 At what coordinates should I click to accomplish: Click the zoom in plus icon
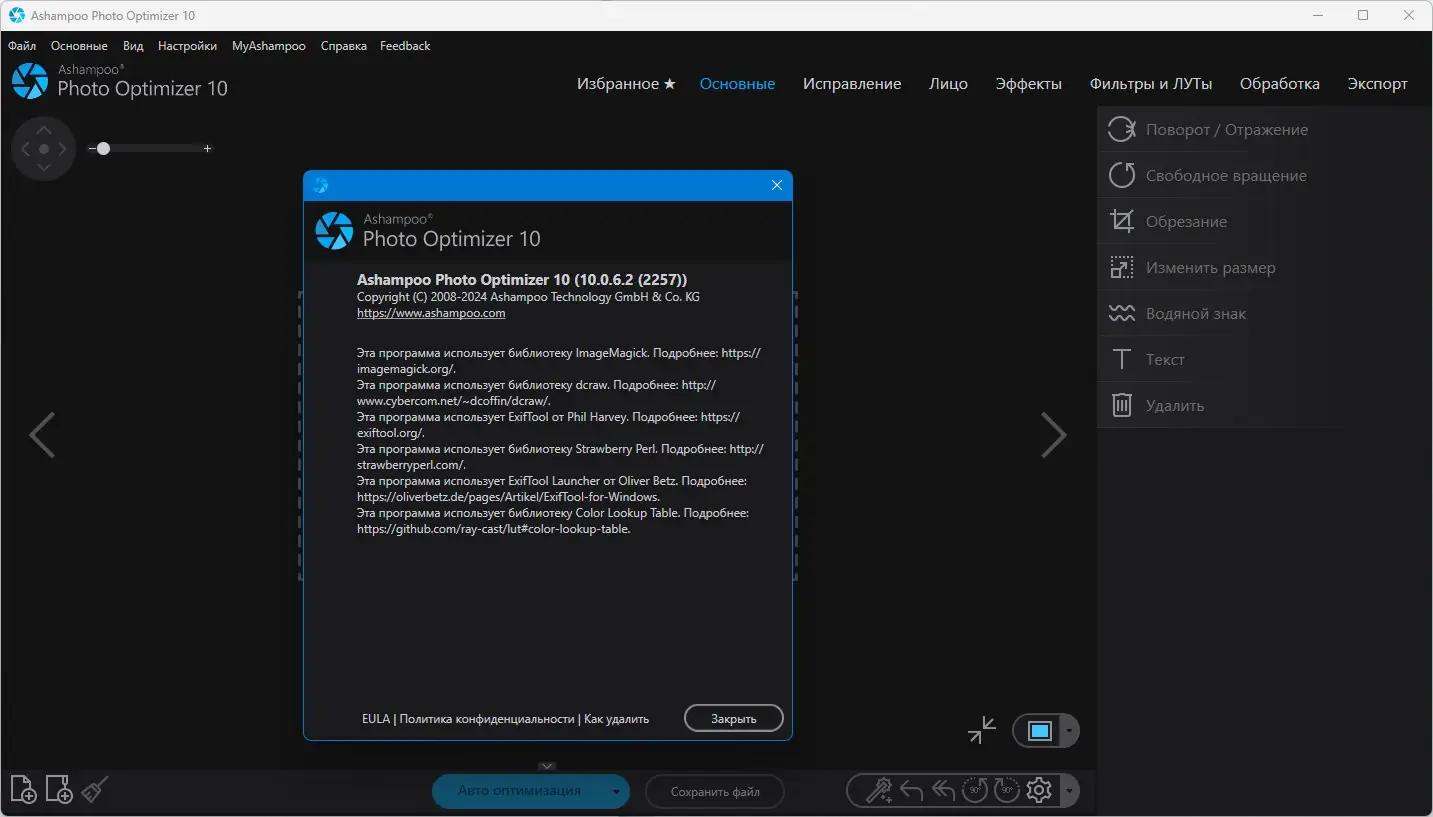pos(208,148)
